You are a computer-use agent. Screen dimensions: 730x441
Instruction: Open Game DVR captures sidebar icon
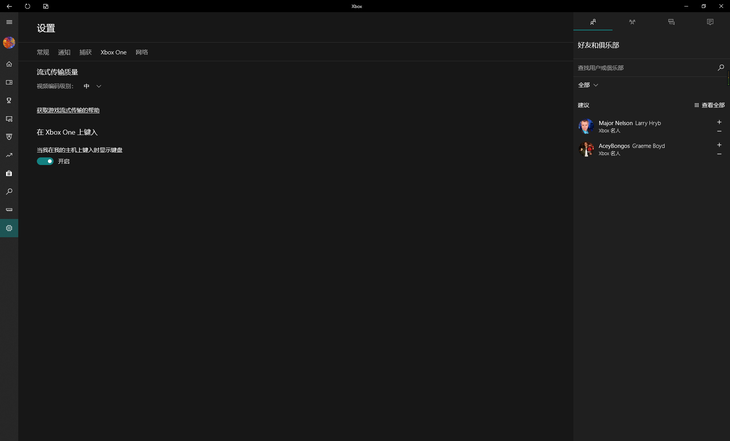coord(9,119)
